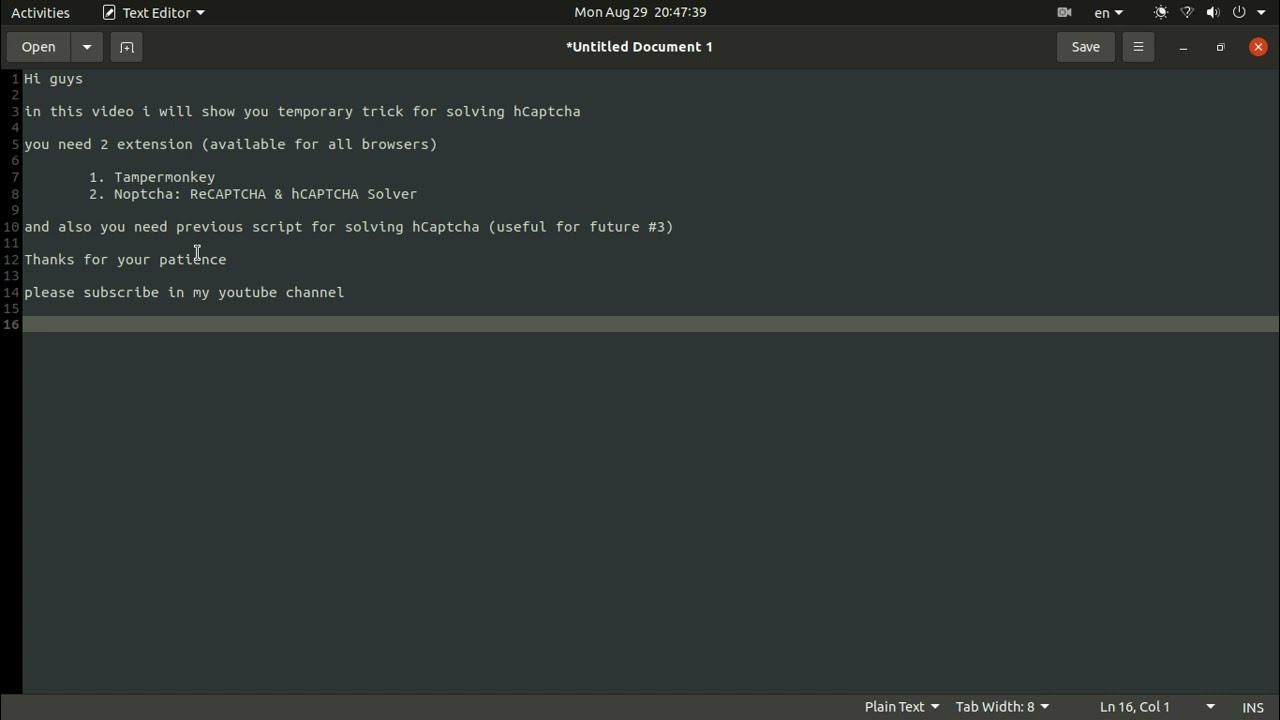Open the en keyboard layout menu
This screenshot has height=720, width=1280.
tap(1108, 13)
